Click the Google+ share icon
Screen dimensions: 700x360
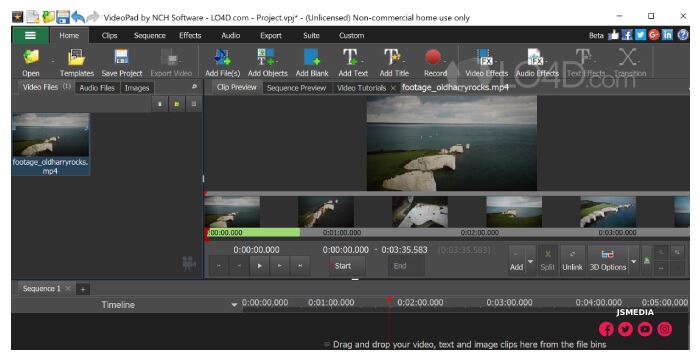tap(654, 35)
